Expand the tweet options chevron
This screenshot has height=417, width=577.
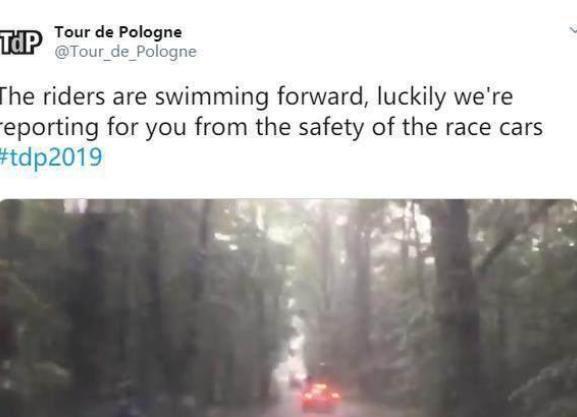(x=573, y=31)
